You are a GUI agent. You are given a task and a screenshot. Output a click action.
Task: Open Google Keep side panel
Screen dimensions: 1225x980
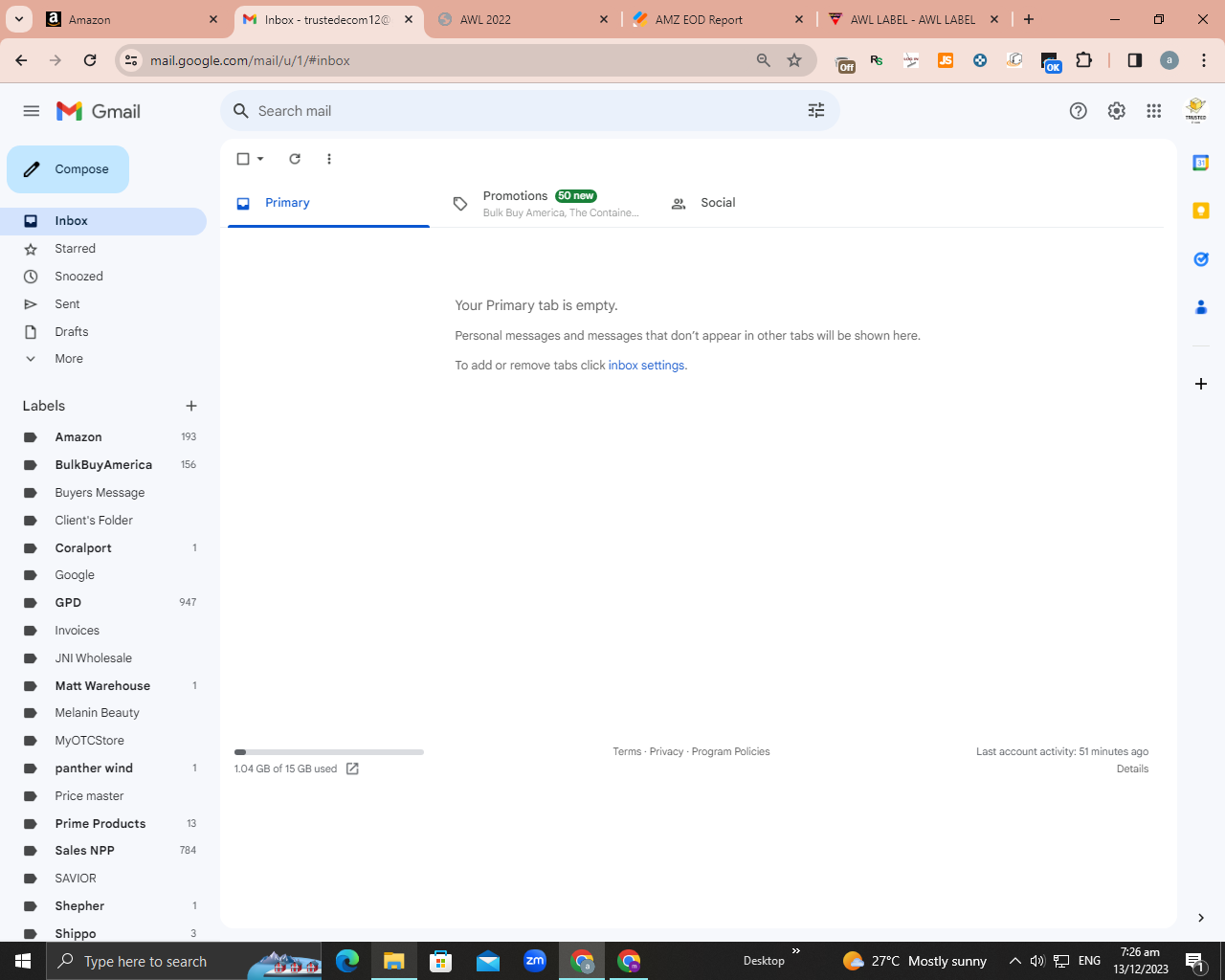[1201, 211]
